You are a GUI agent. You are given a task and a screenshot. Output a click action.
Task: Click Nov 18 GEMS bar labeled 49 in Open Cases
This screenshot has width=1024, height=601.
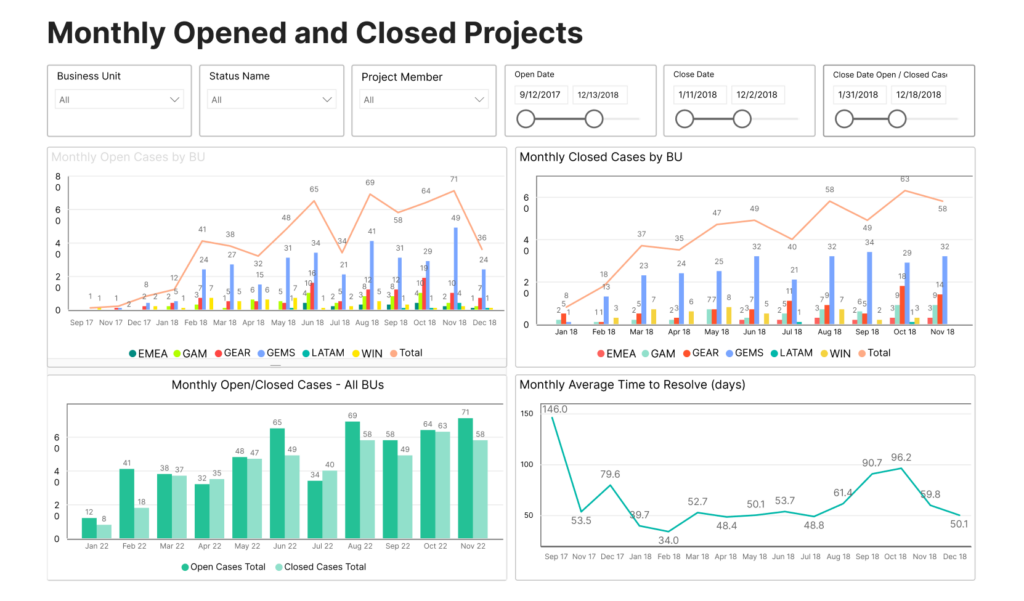coord(456,268)
